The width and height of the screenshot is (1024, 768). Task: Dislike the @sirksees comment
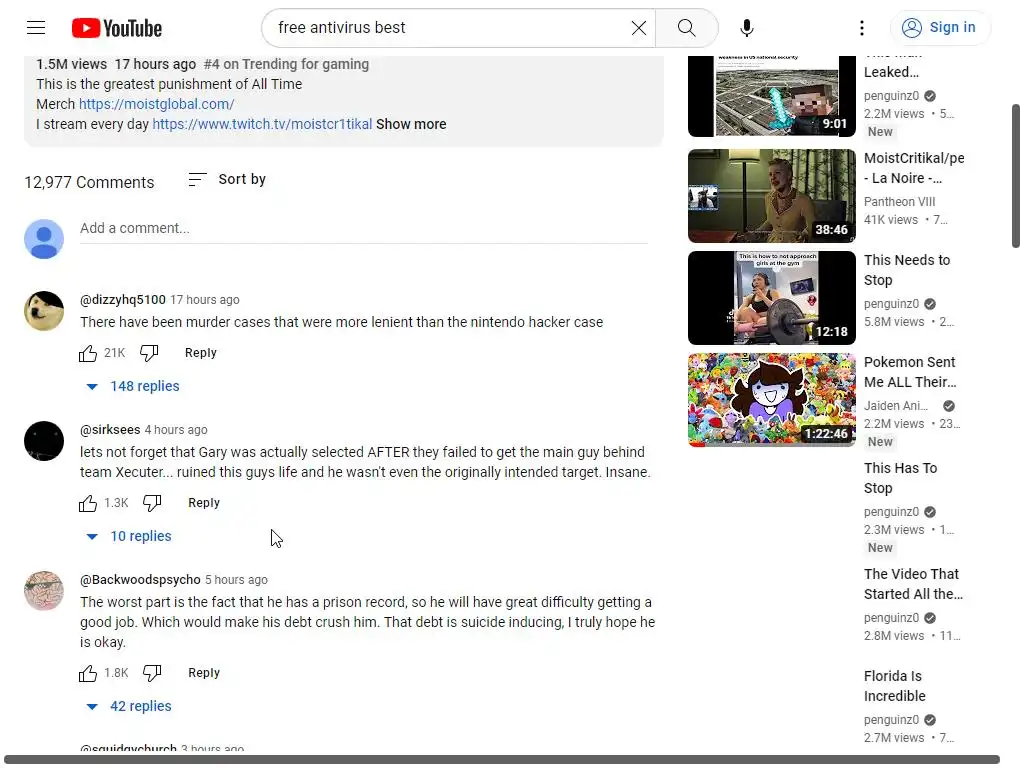pyautogui.click(x=152, y=504)
